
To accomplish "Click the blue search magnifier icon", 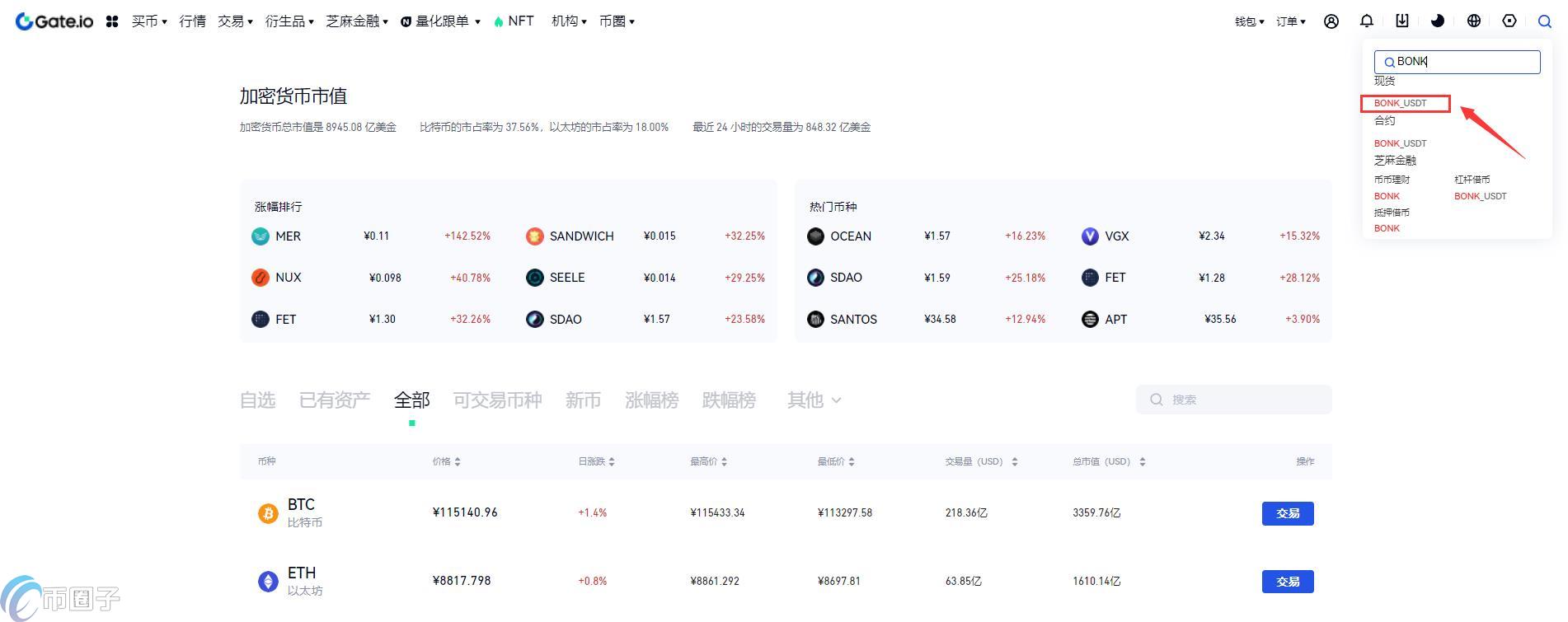I will click(1545, 21).
